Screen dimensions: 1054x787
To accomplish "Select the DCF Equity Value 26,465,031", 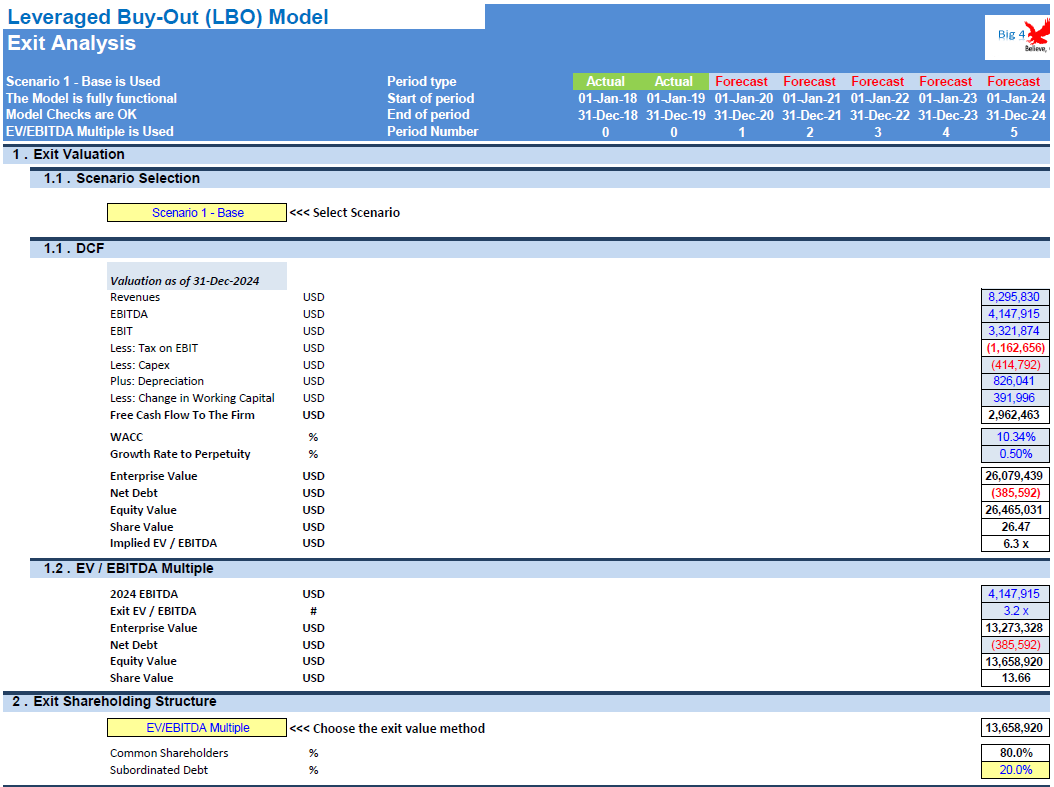I will coord(1015,510).
